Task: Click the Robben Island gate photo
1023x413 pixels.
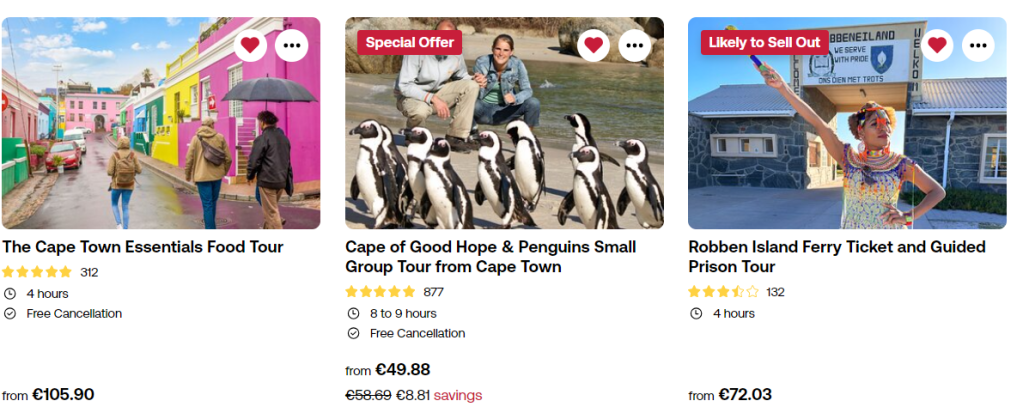Action: coord(847,150)
